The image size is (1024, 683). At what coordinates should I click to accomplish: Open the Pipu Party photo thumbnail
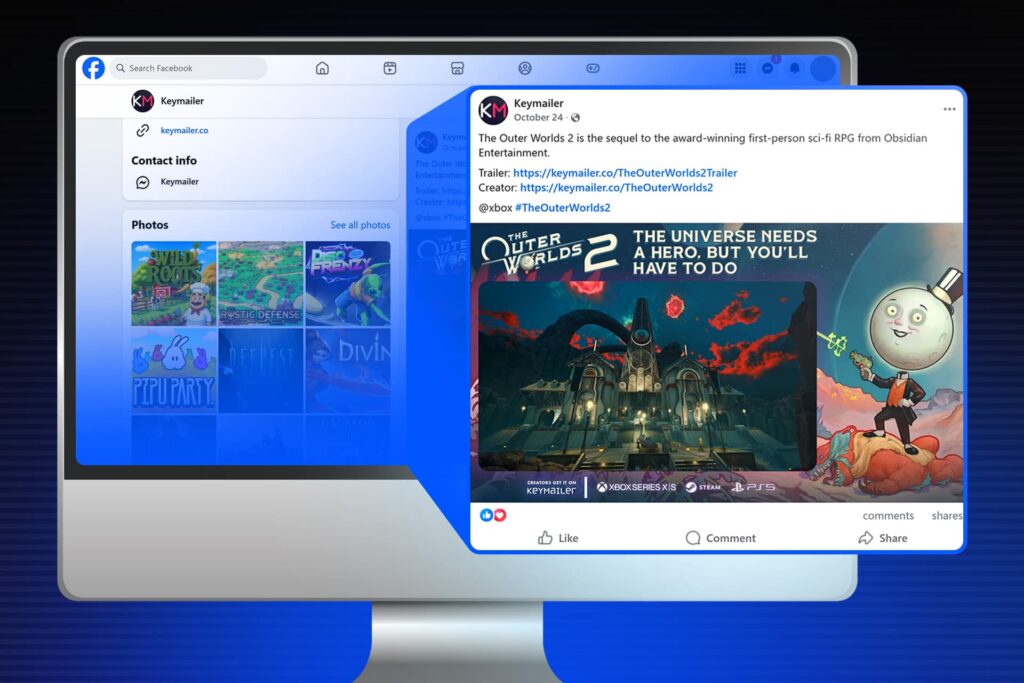pos(174,370)
